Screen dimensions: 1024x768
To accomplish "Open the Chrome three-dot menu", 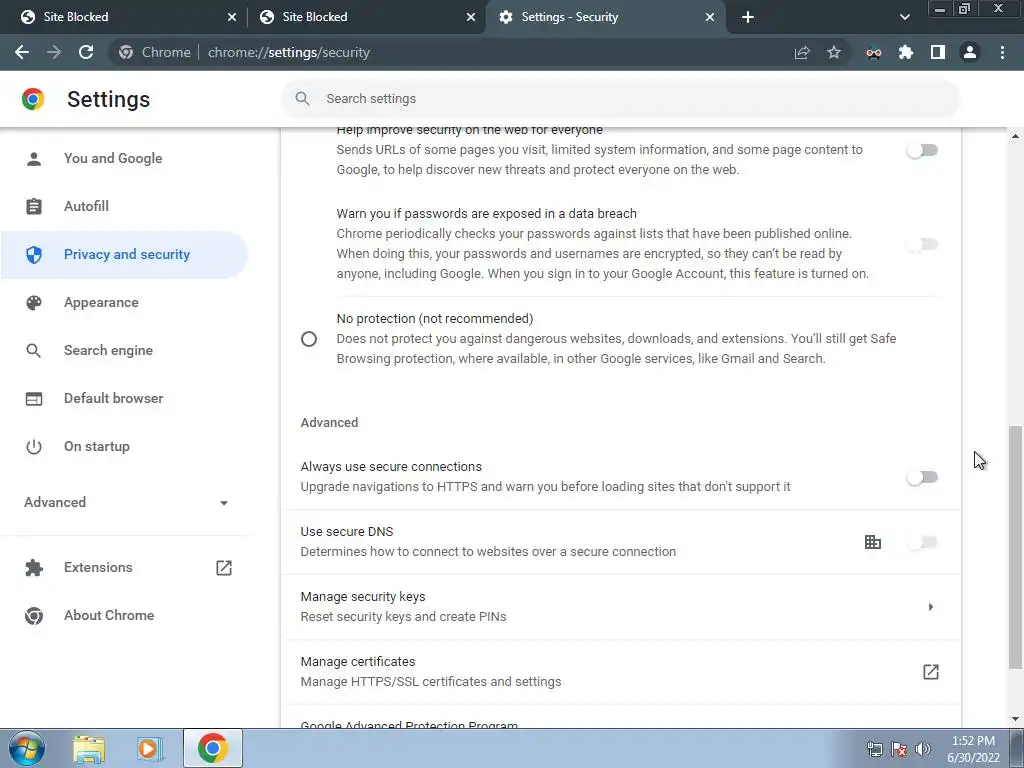I will 1002,52.
